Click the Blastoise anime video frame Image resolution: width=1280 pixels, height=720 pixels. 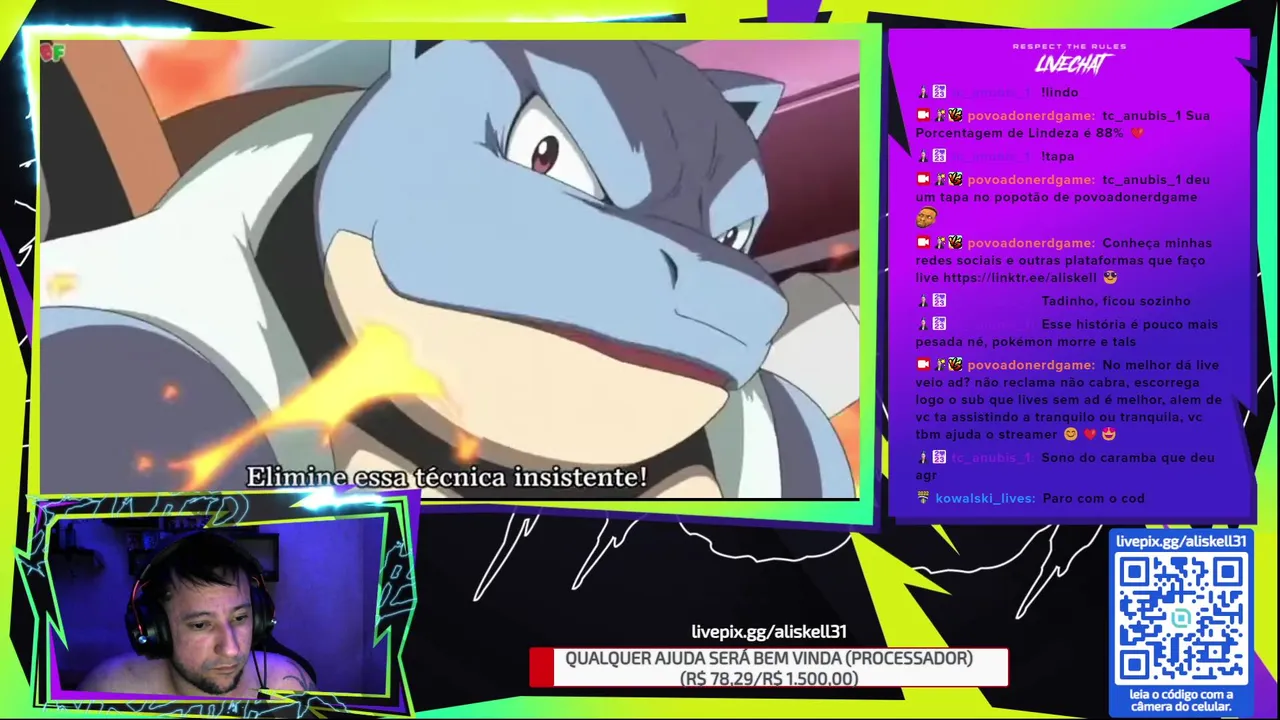tap(449, 268)
